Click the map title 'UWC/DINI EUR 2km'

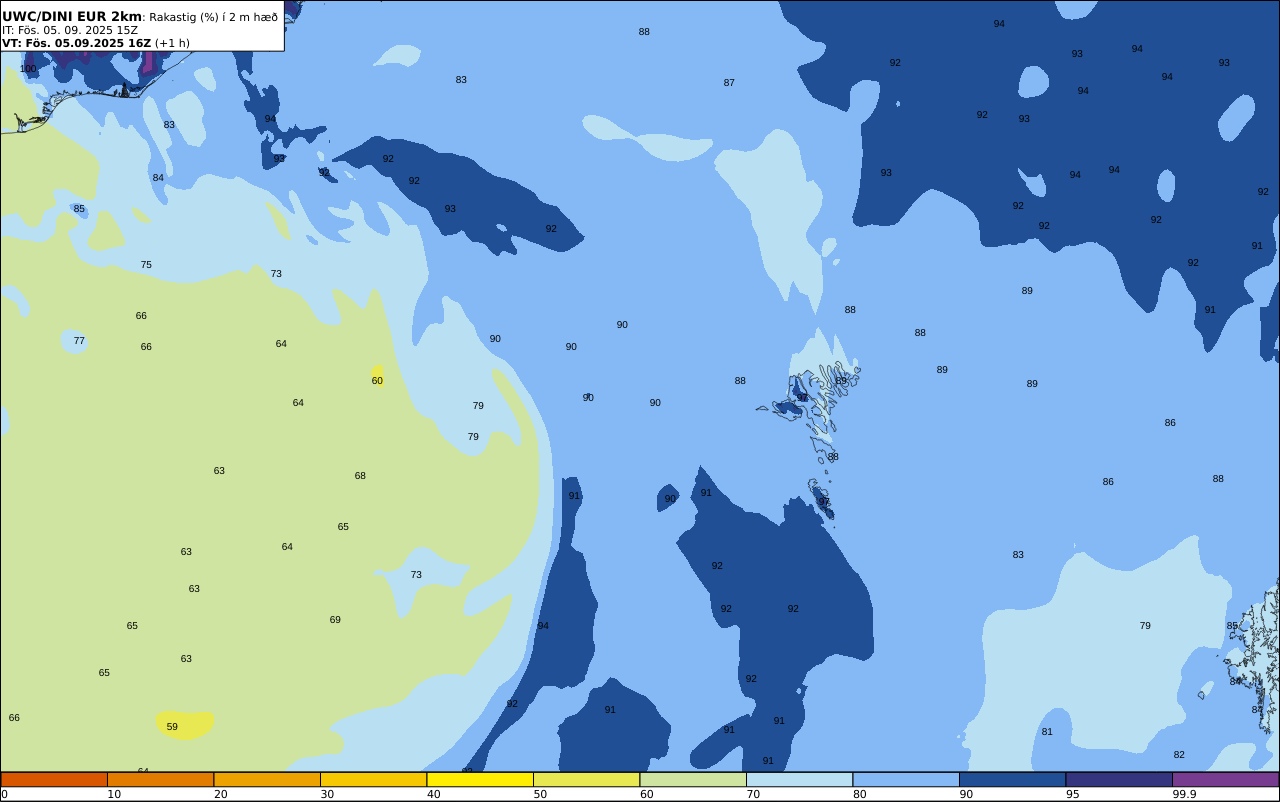[x=72, y=17]
